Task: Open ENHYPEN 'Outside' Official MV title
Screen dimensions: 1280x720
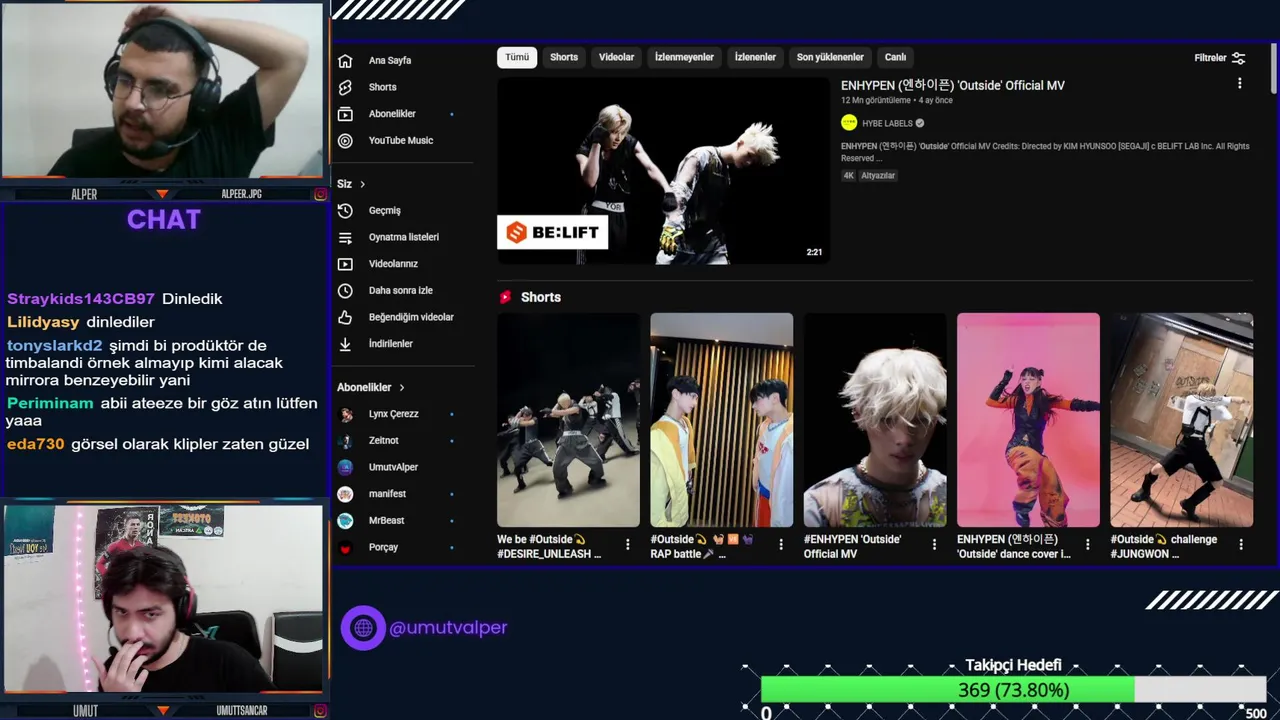Action: coord(953,86)
